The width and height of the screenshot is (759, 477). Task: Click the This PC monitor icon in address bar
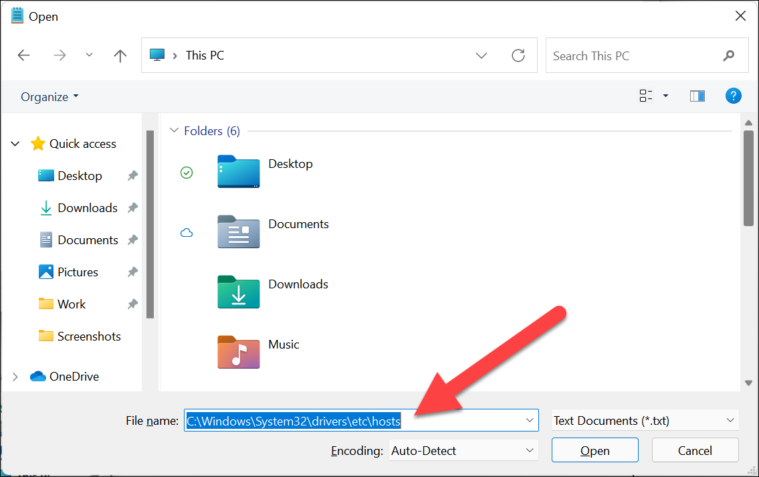click(x=157, y=55)
